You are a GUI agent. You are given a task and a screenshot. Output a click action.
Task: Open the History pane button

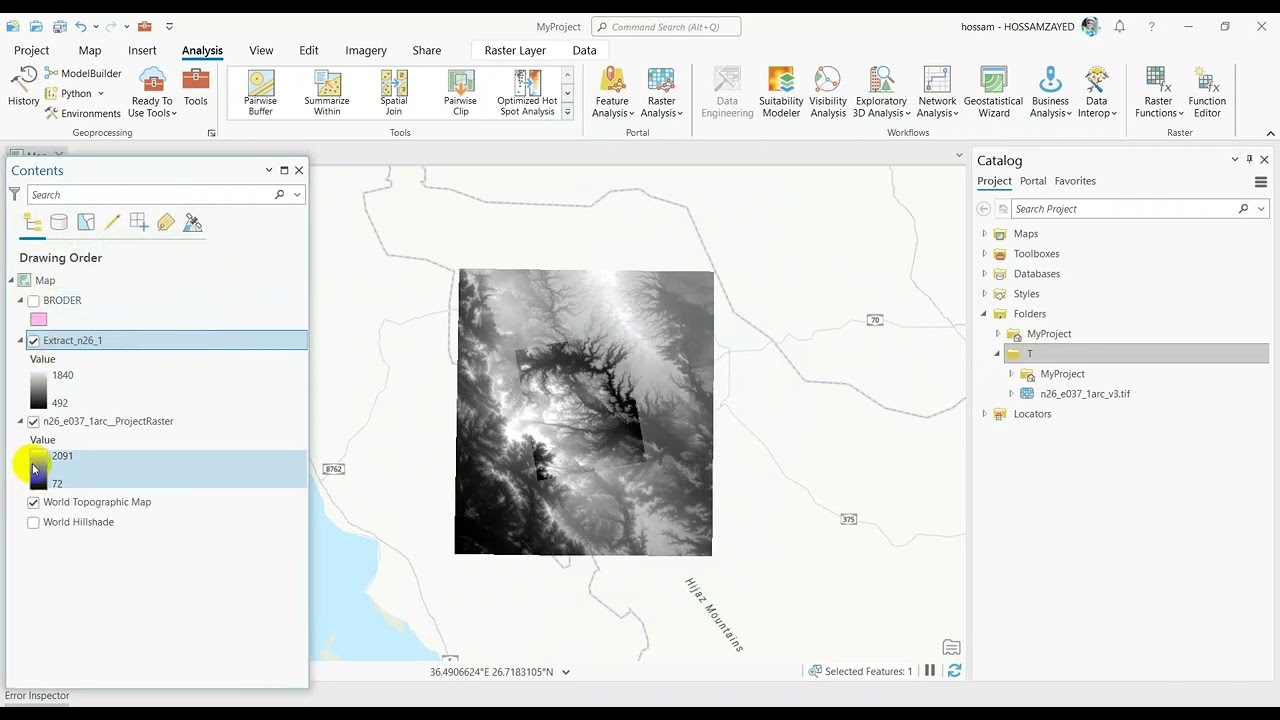[23, 86]
